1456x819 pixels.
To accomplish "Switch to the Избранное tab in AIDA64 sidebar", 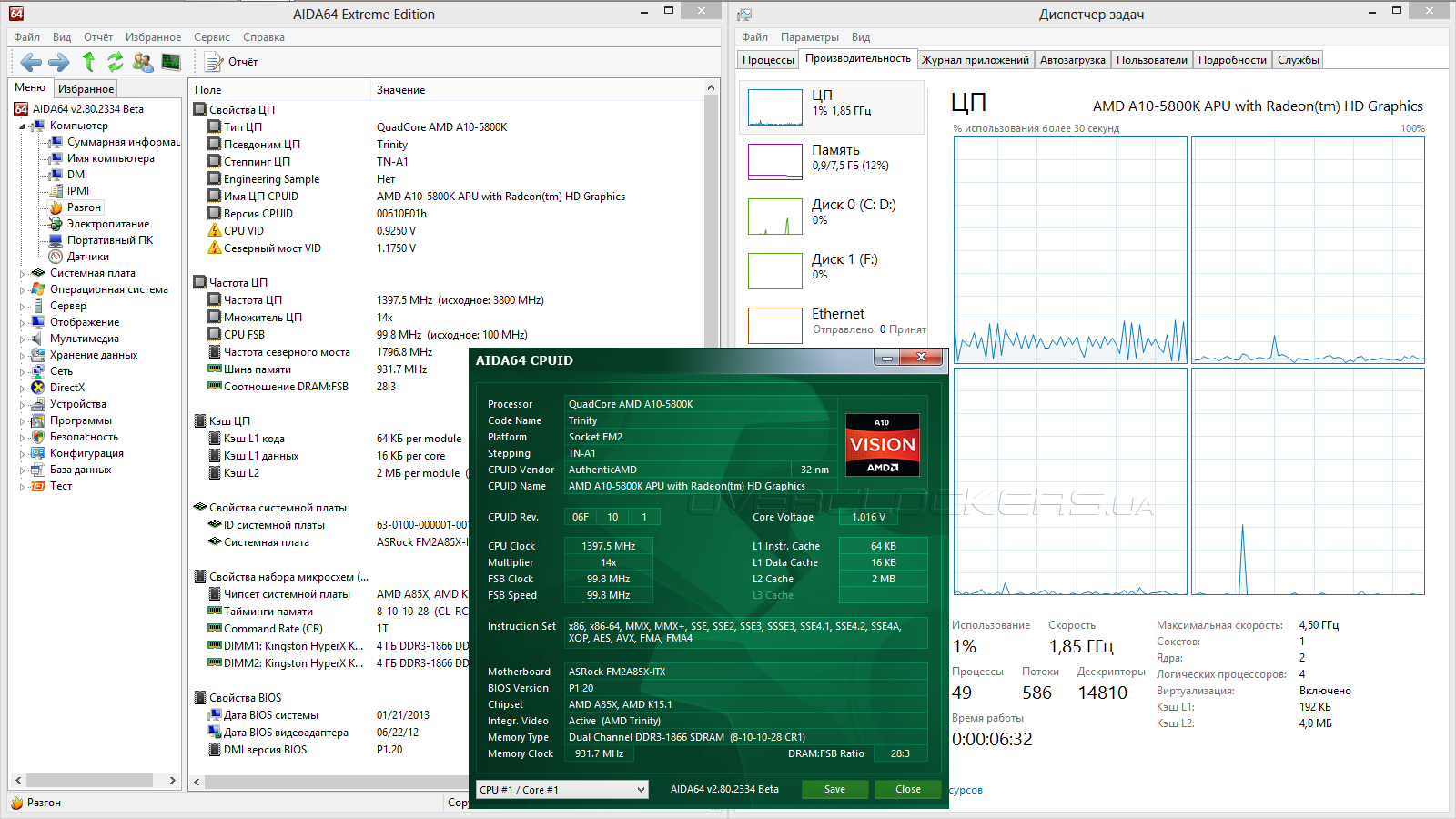I will (x=86, y=89).
